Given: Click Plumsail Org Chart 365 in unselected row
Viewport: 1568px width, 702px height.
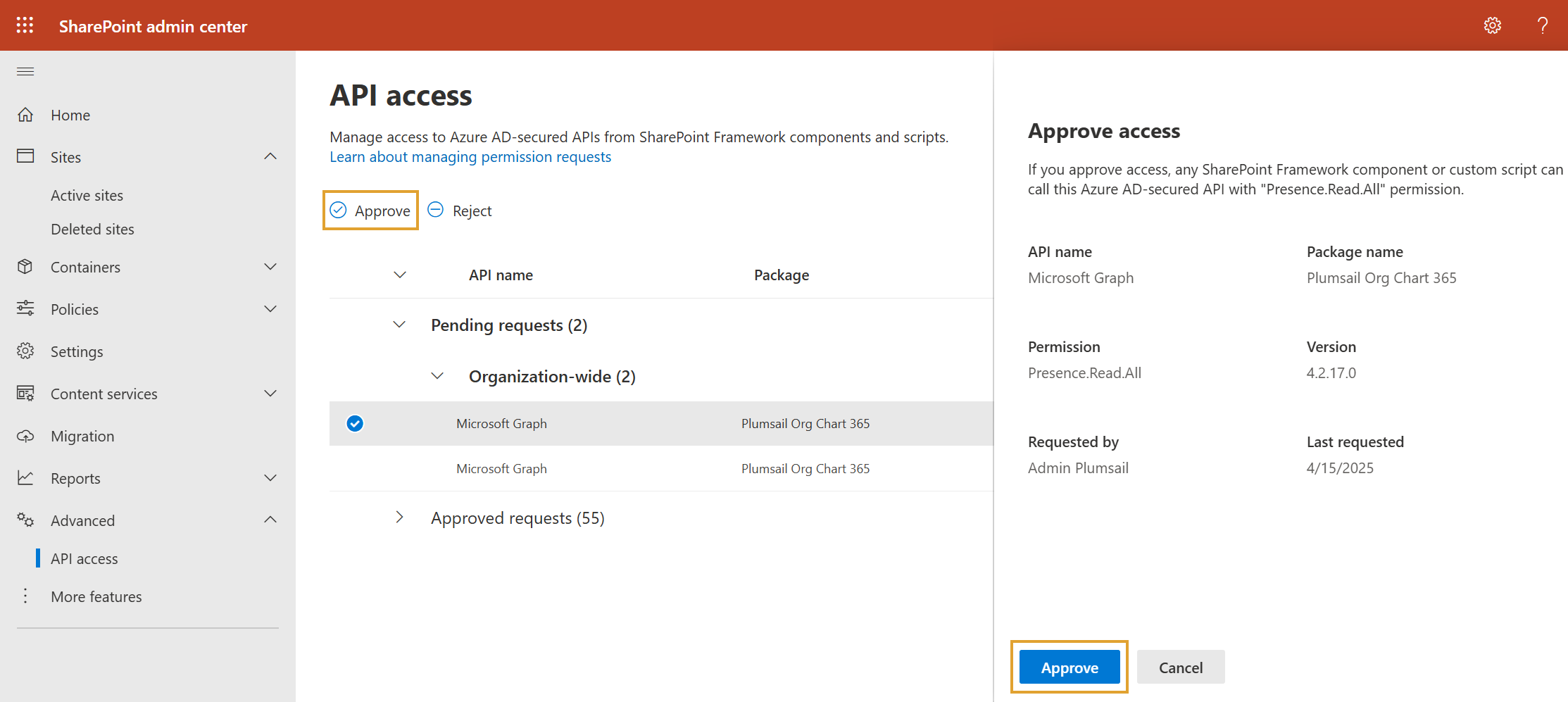Looking at the screenshot, I should point(805,468).
